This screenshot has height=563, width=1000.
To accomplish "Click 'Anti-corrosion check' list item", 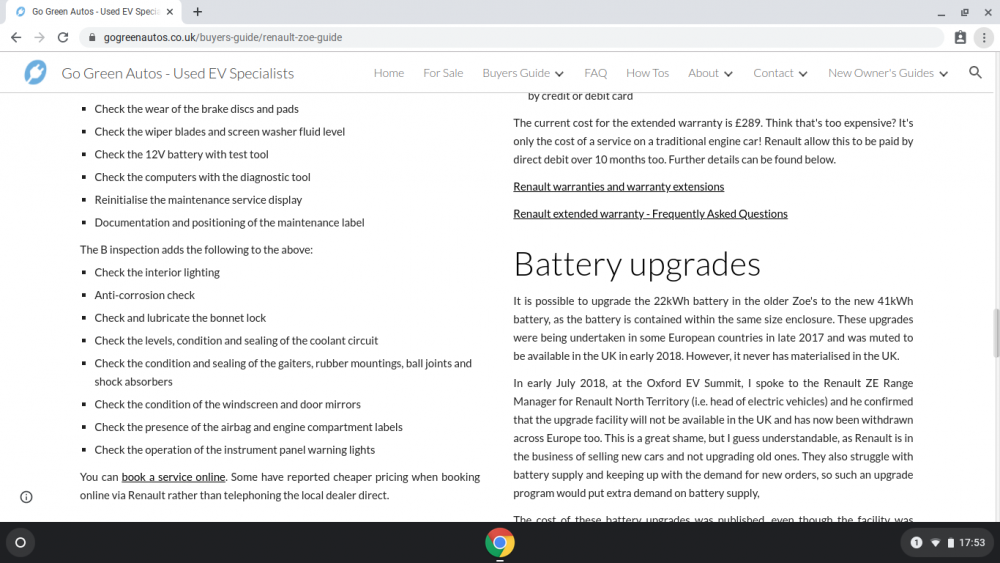I will pos(145,295).
